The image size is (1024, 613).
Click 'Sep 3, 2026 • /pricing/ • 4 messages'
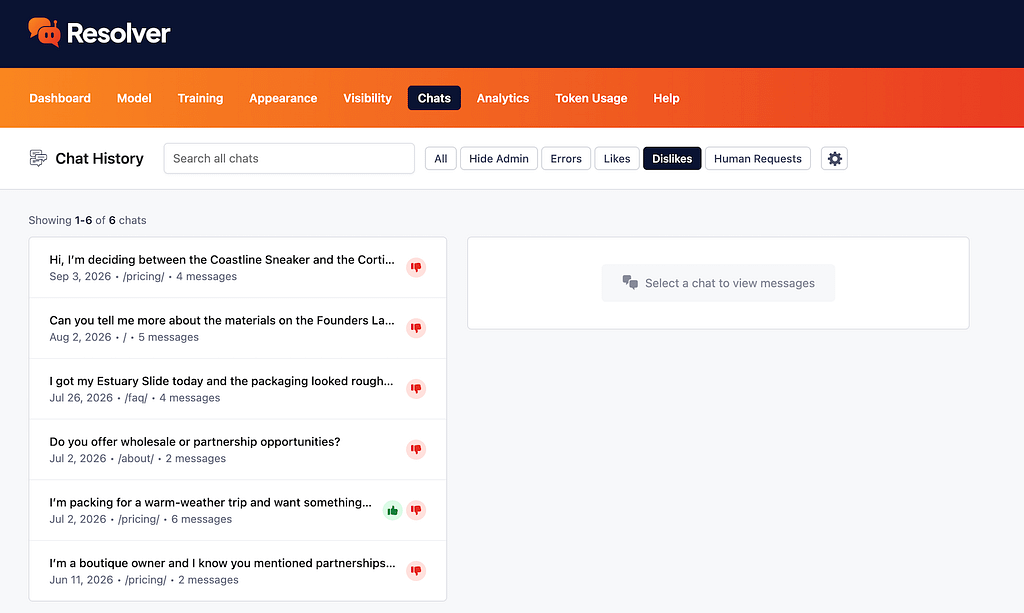point(143,276)
